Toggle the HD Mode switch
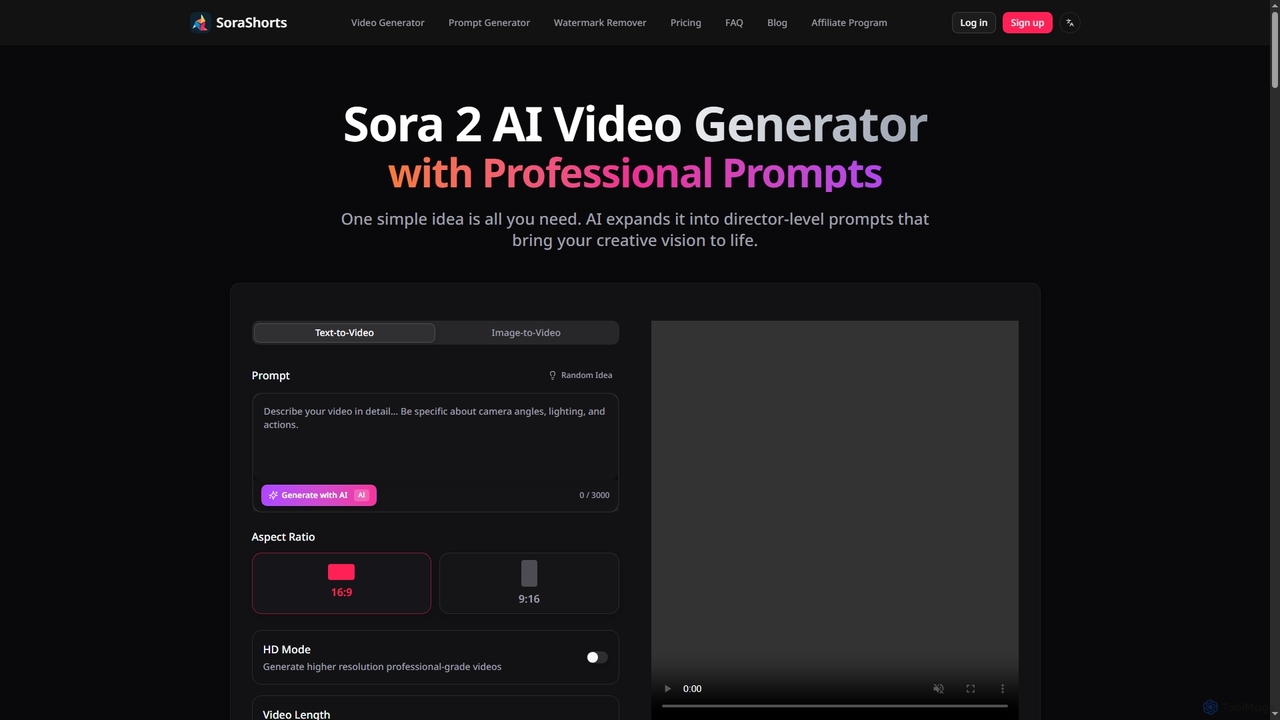The image size is (1280, 720). 597,657
